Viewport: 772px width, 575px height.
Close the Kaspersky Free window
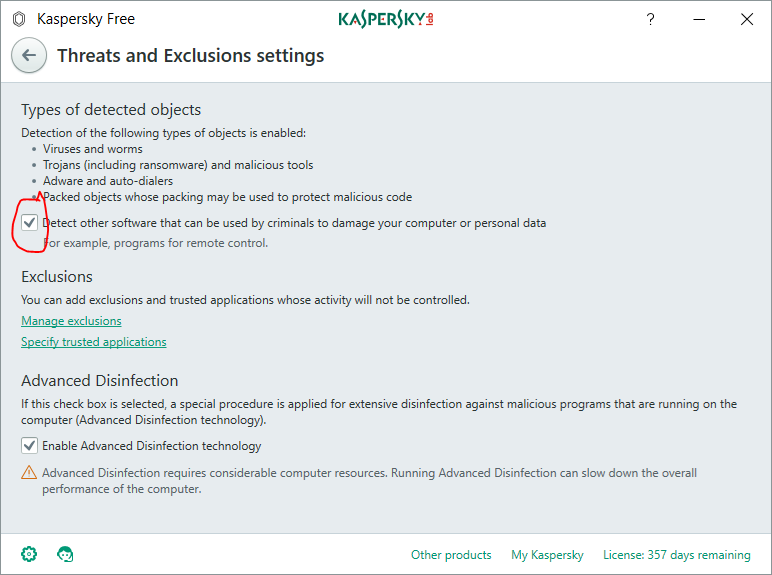[x=747, y=19]
